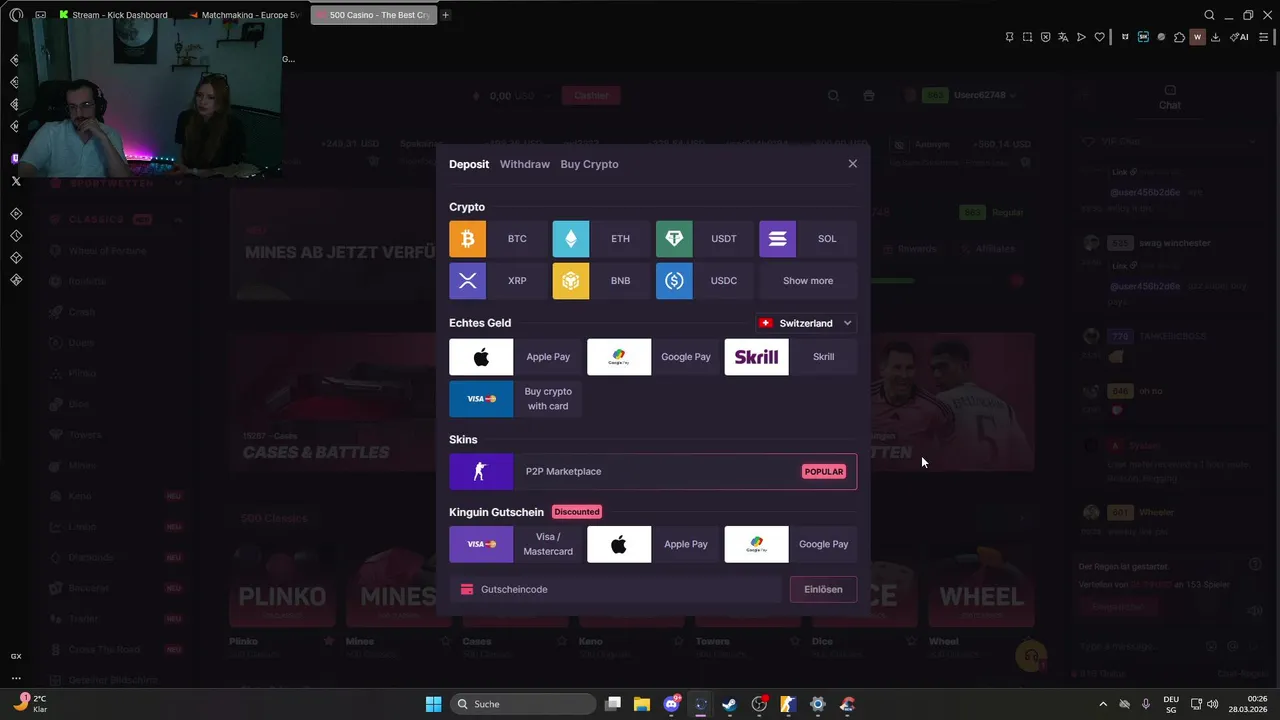1280x720 pixels.
Task: Click the Windows taskbar Suche search box
Action: [x=524, y=704]
